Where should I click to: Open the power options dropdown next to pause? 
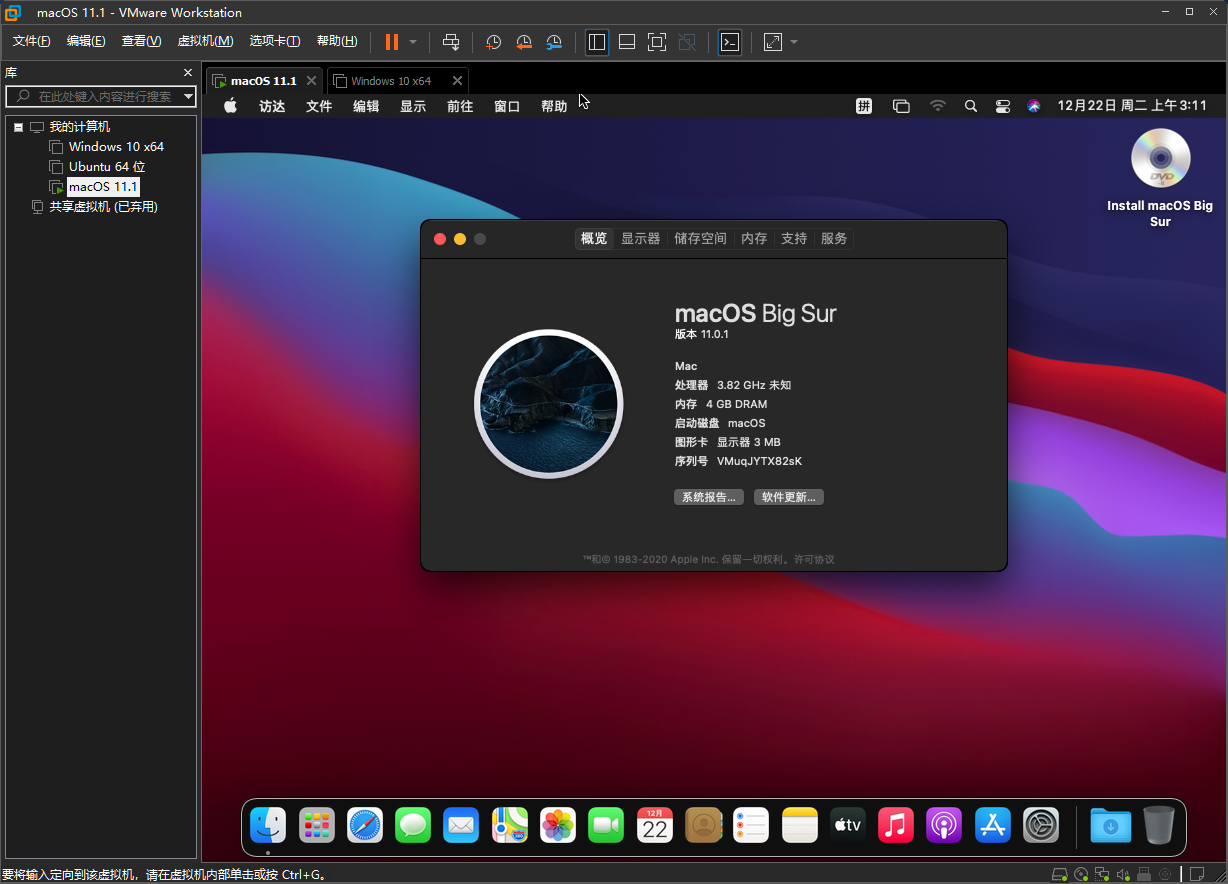click(413, 42)
